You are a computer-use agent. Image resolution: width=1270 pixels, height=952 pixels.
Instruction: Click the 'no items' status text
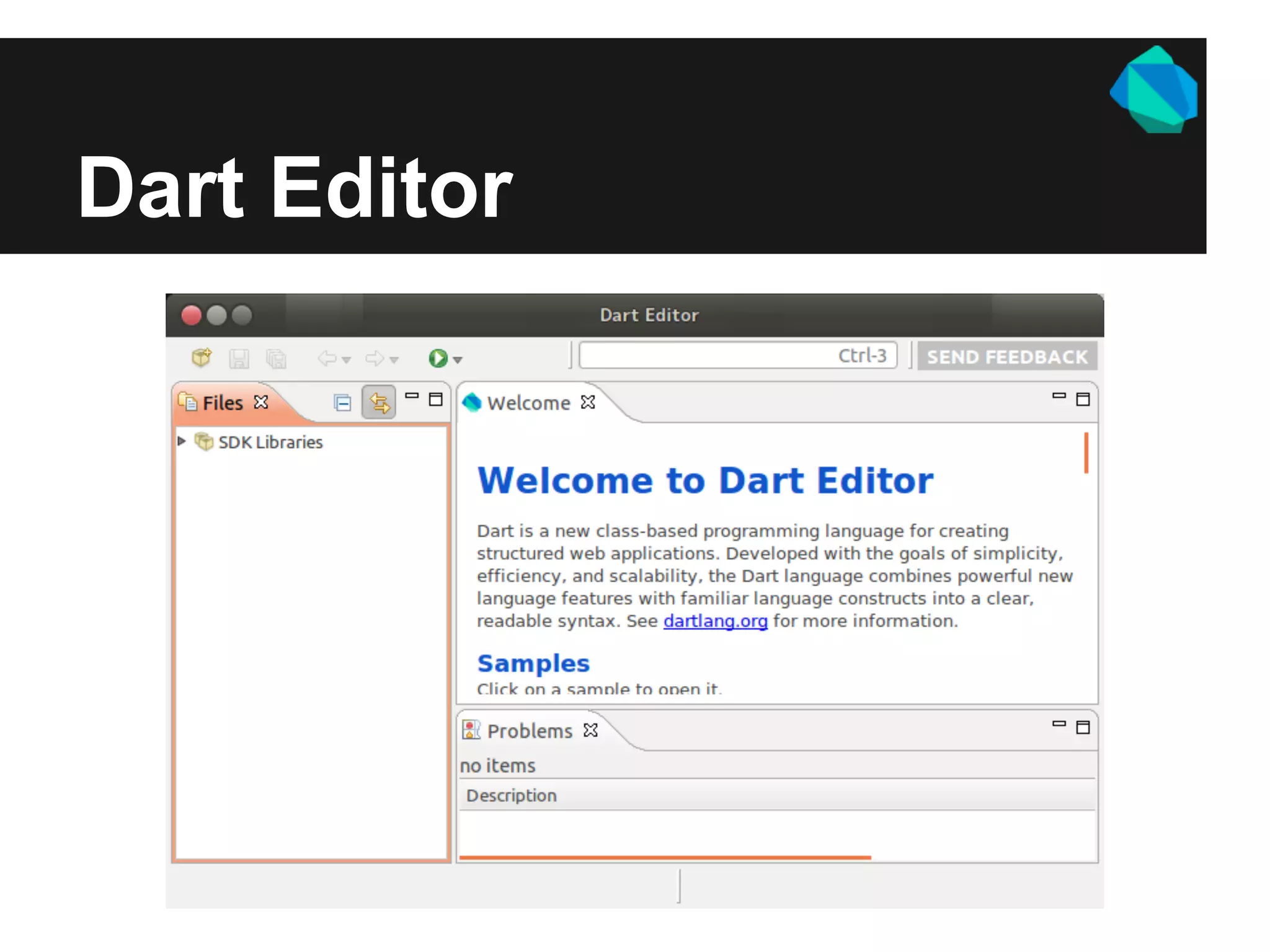[x=497, y=765]
